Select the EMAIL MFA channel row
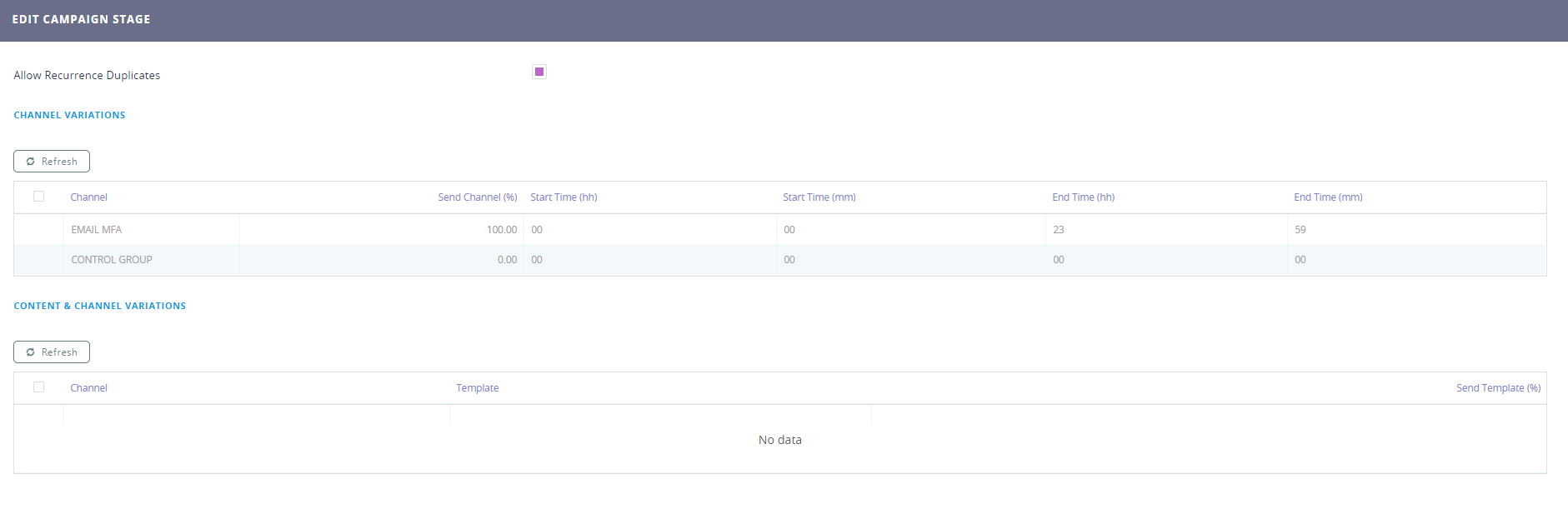This screenshot has height=509, width=1568. 97,230
